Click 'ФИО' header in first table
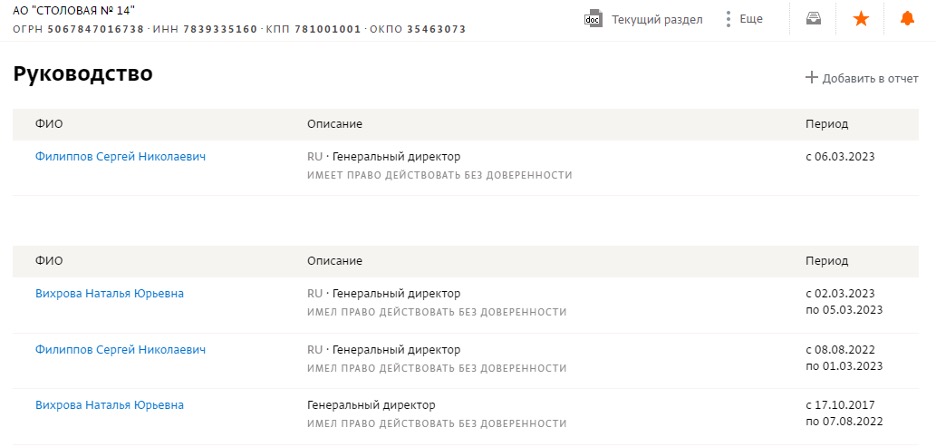 click(48, 124)
